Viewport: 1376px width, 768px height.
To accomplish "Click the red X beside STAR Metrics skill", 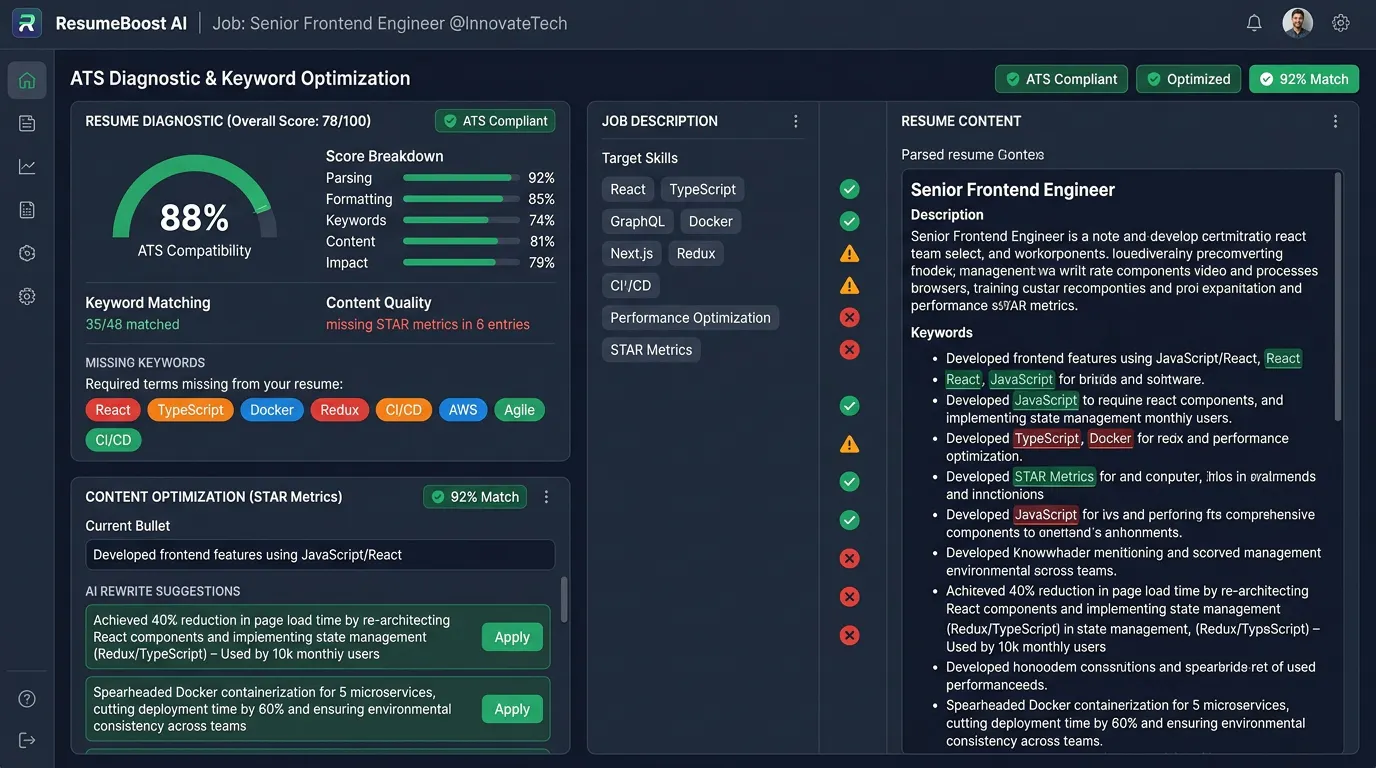I will pos(849,349).
